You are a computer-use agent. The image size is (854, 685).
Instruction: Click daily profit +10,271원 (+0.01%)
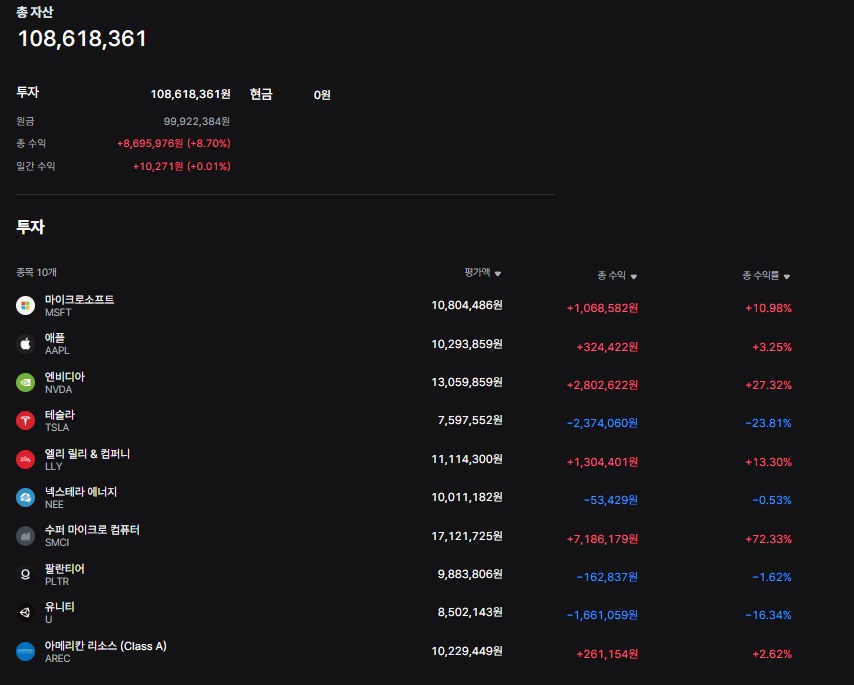181,166
